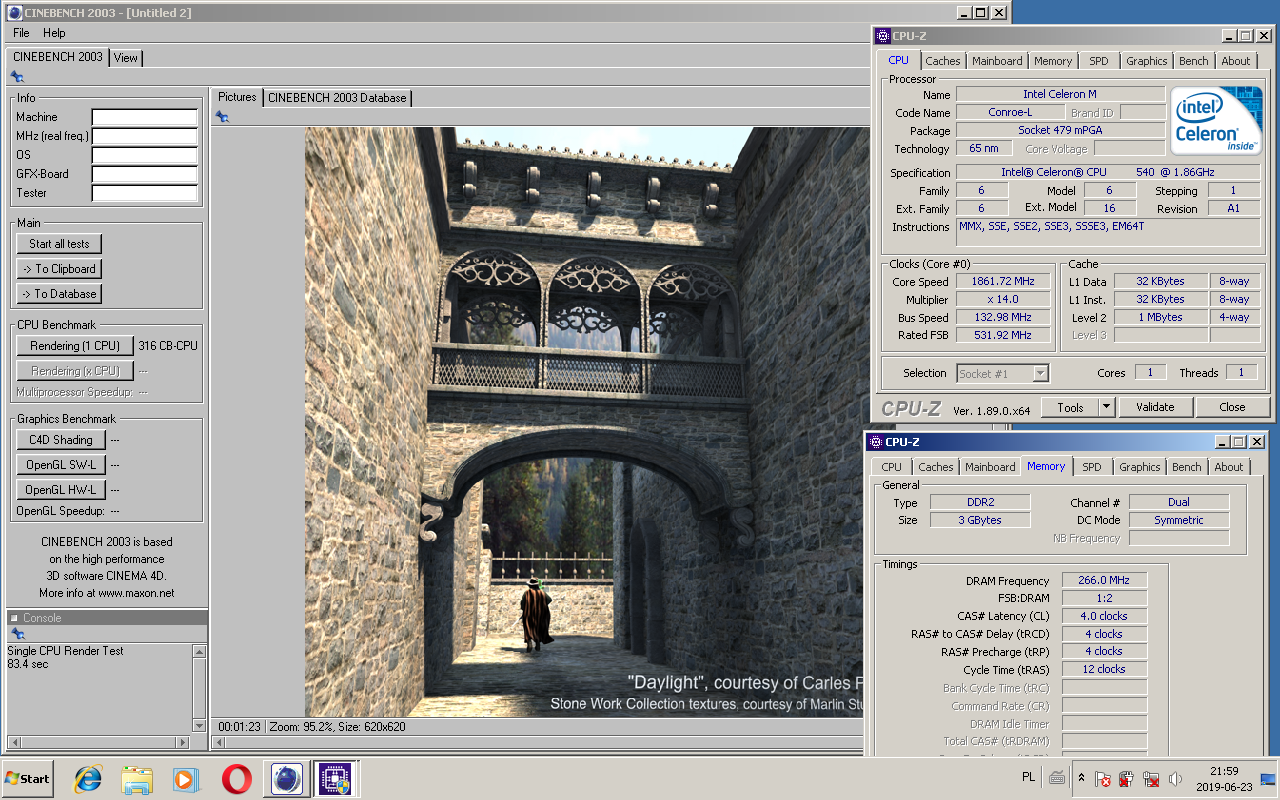Click the pin icon in the Console panel
This screenshot has width=1280, height=800.
click(17, 634)
